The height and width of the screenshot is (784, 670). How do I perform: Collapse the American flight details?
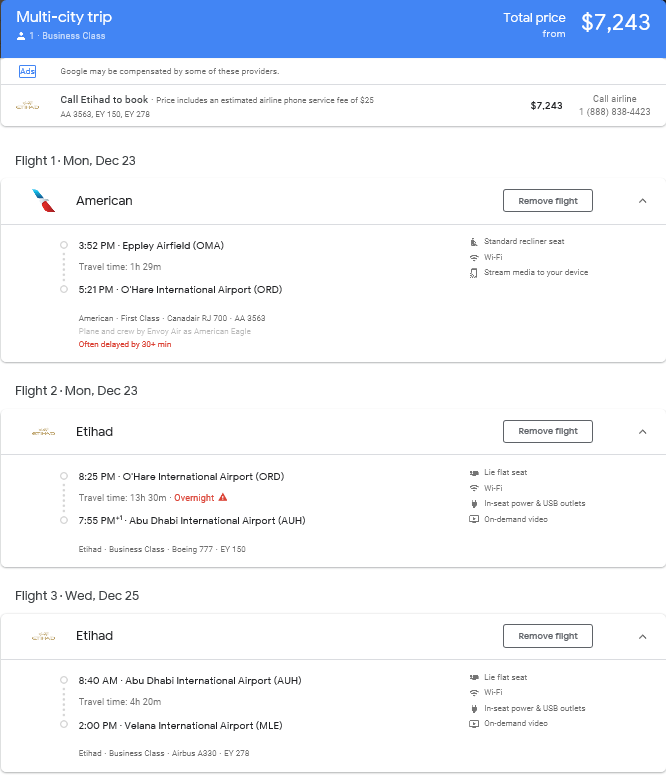click(x=643, y=201)
